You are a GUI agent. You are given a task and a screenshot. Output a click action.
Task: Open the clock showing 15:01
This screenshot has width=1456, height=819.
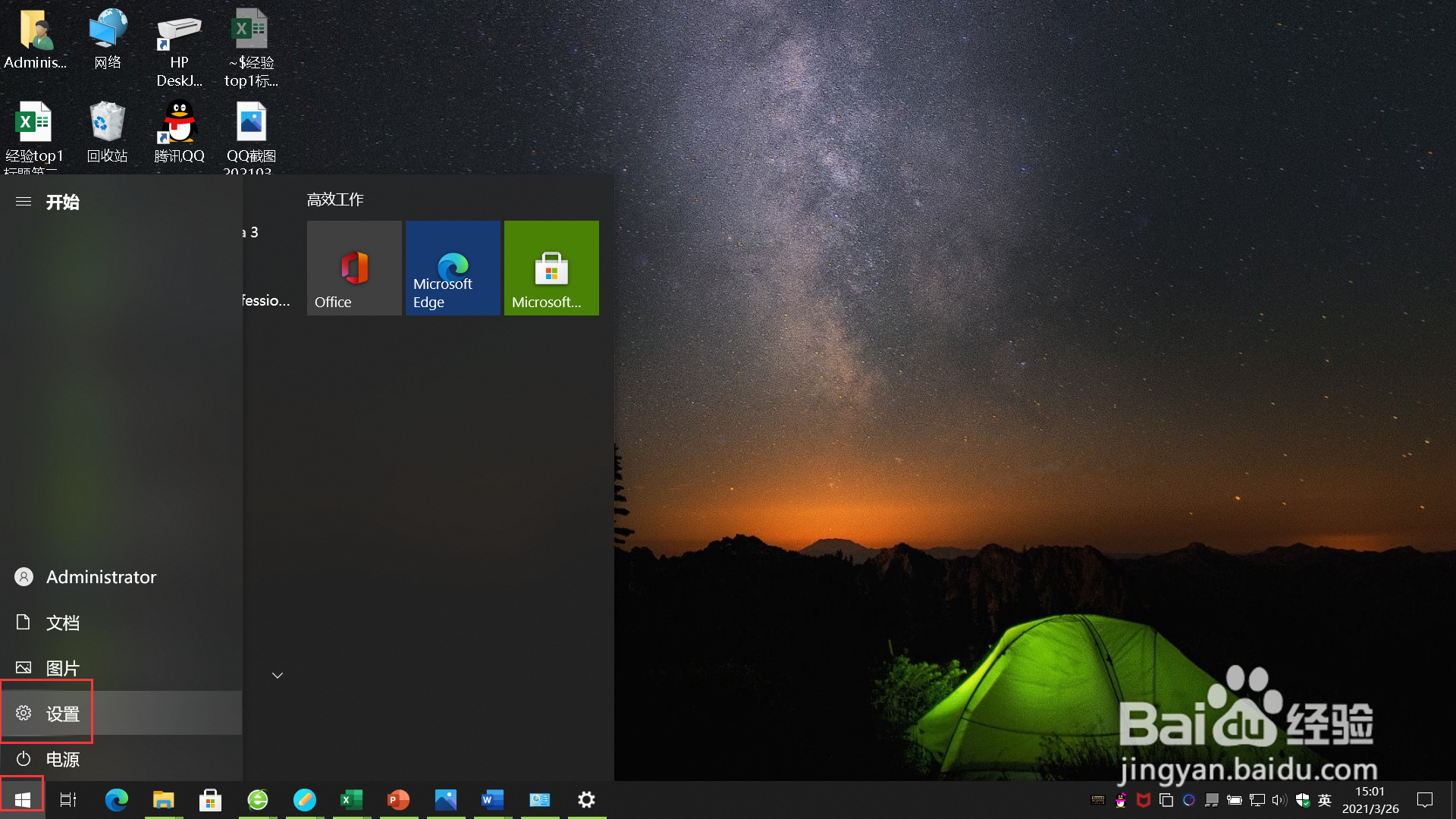[1370, 800]
